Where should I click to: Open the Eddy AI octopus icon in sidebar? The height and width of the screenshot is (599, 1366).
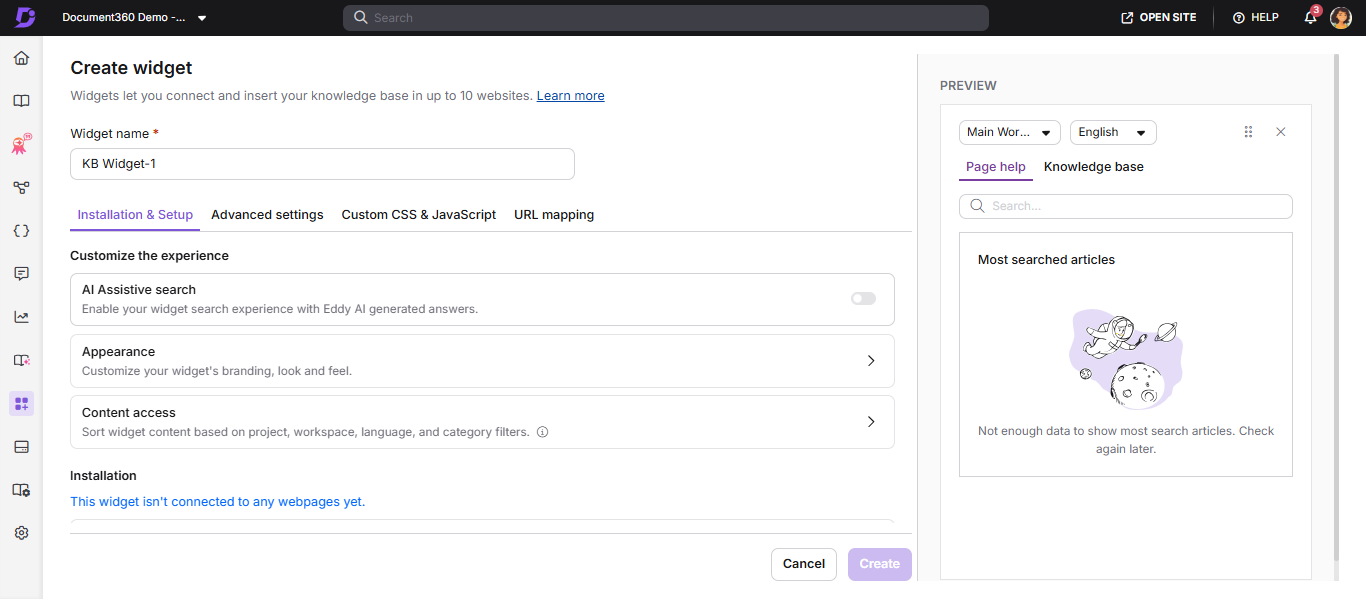pos(21,145)
